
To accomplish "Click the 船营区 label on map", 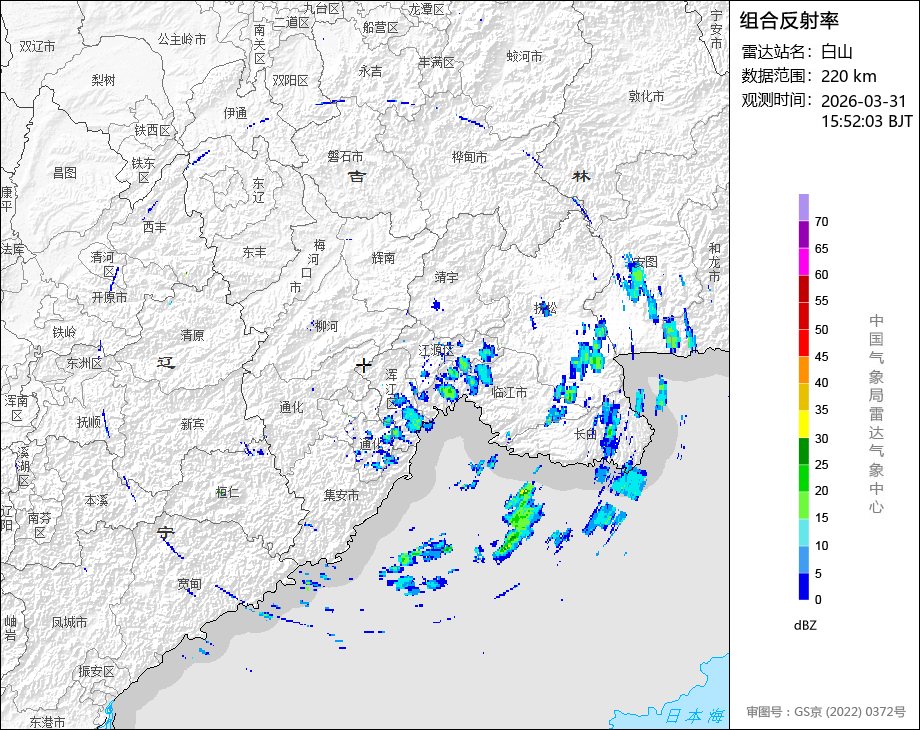I will 380,28.
